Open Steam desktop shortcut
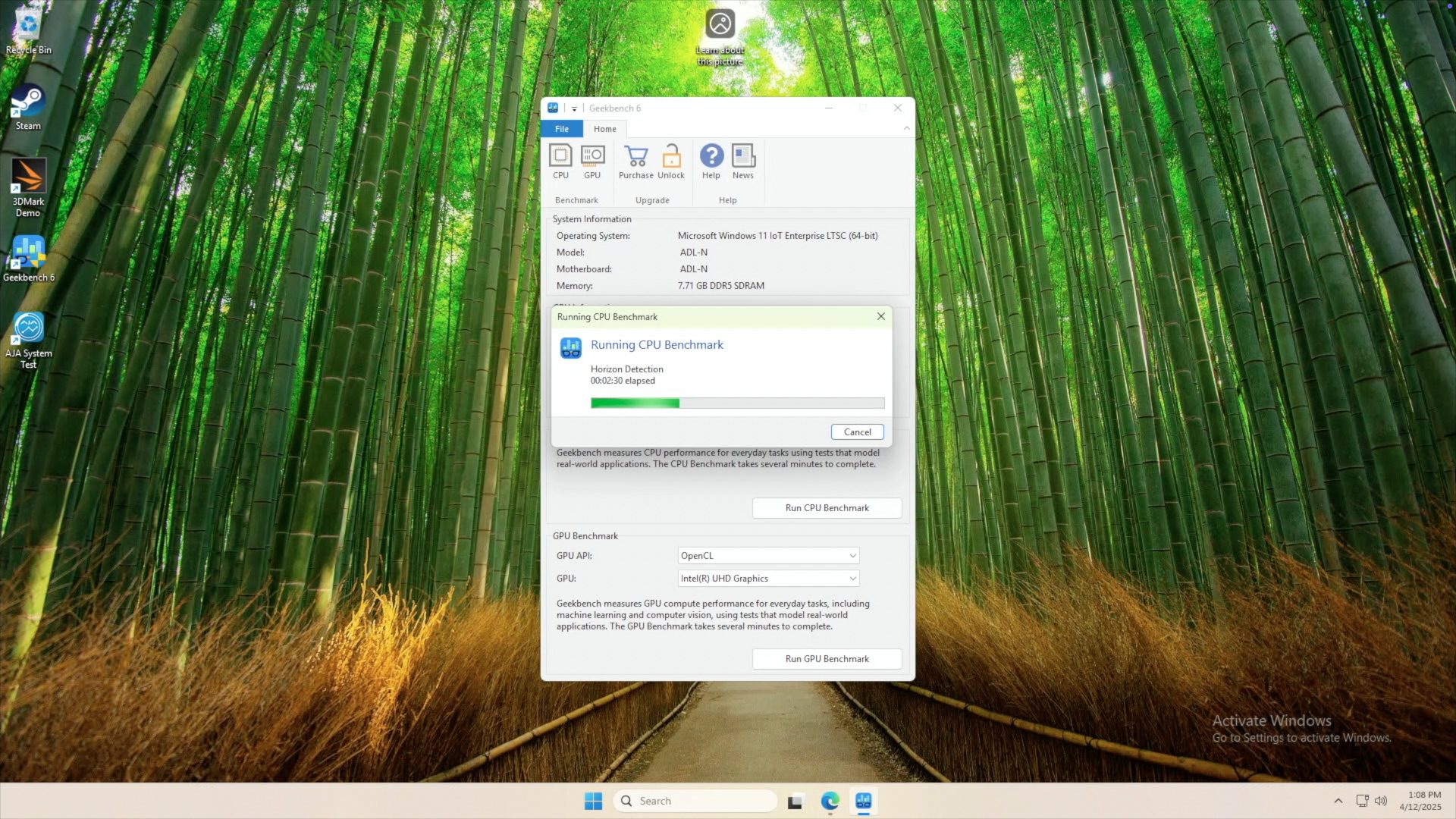This screenshot has height=819, width=1456. tap(28, 108)
